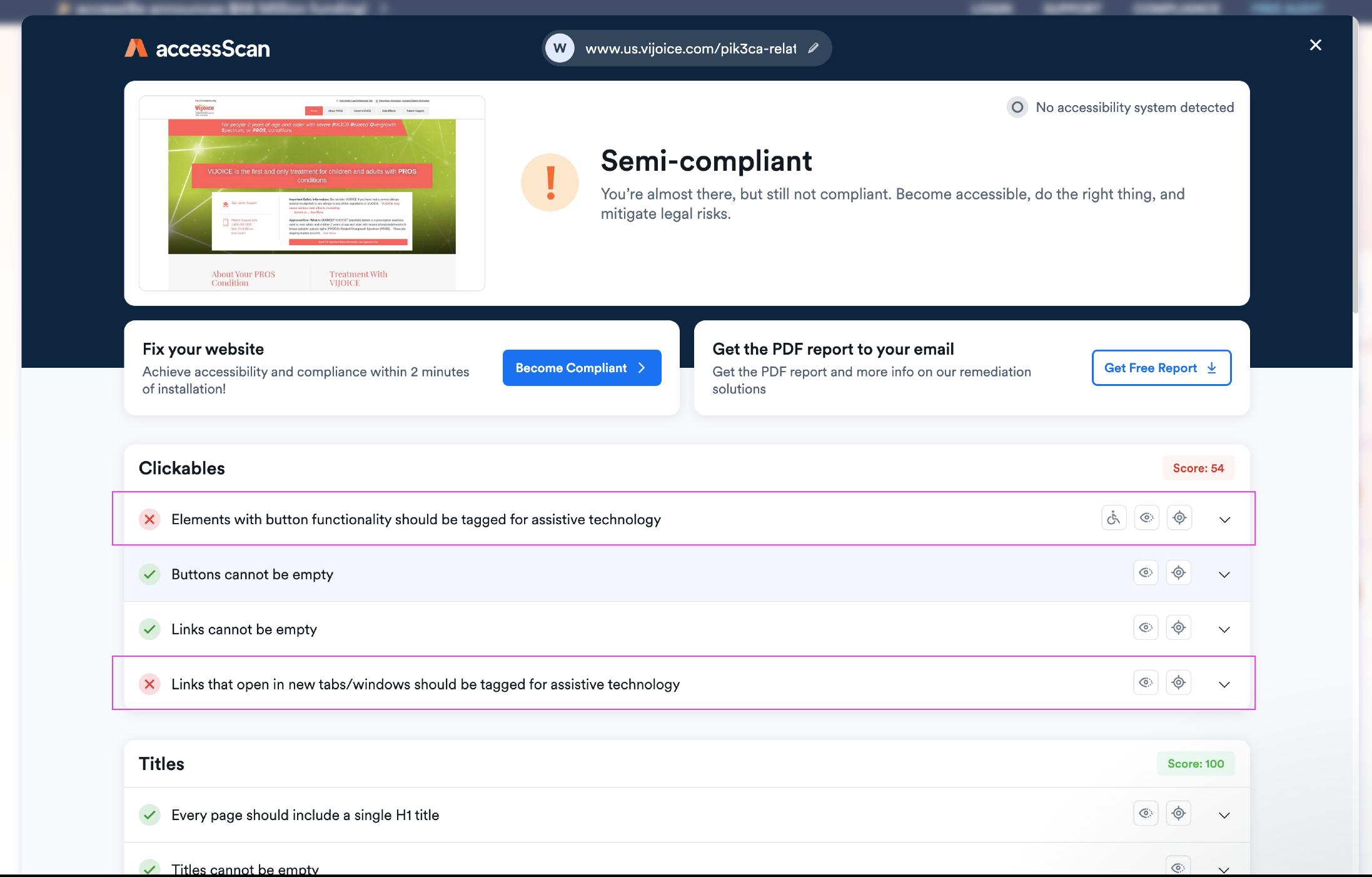This screenshot has width=1372, height=877.
Task: Expand the 'Elements with button functionality' row
Action: 1224,520
